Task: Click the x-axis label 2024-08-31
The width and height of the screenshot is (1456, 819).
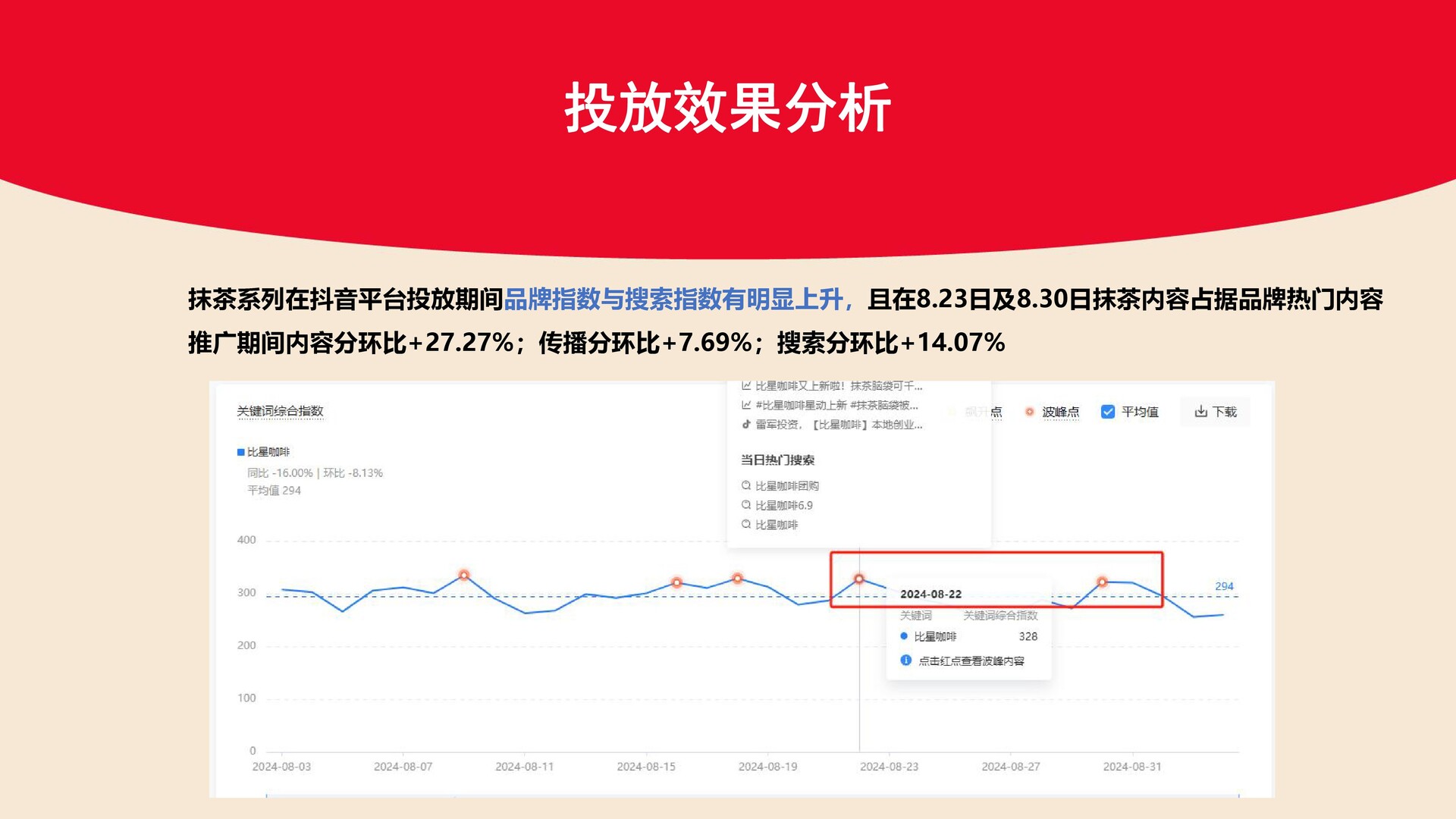Action: point(1132,767)
